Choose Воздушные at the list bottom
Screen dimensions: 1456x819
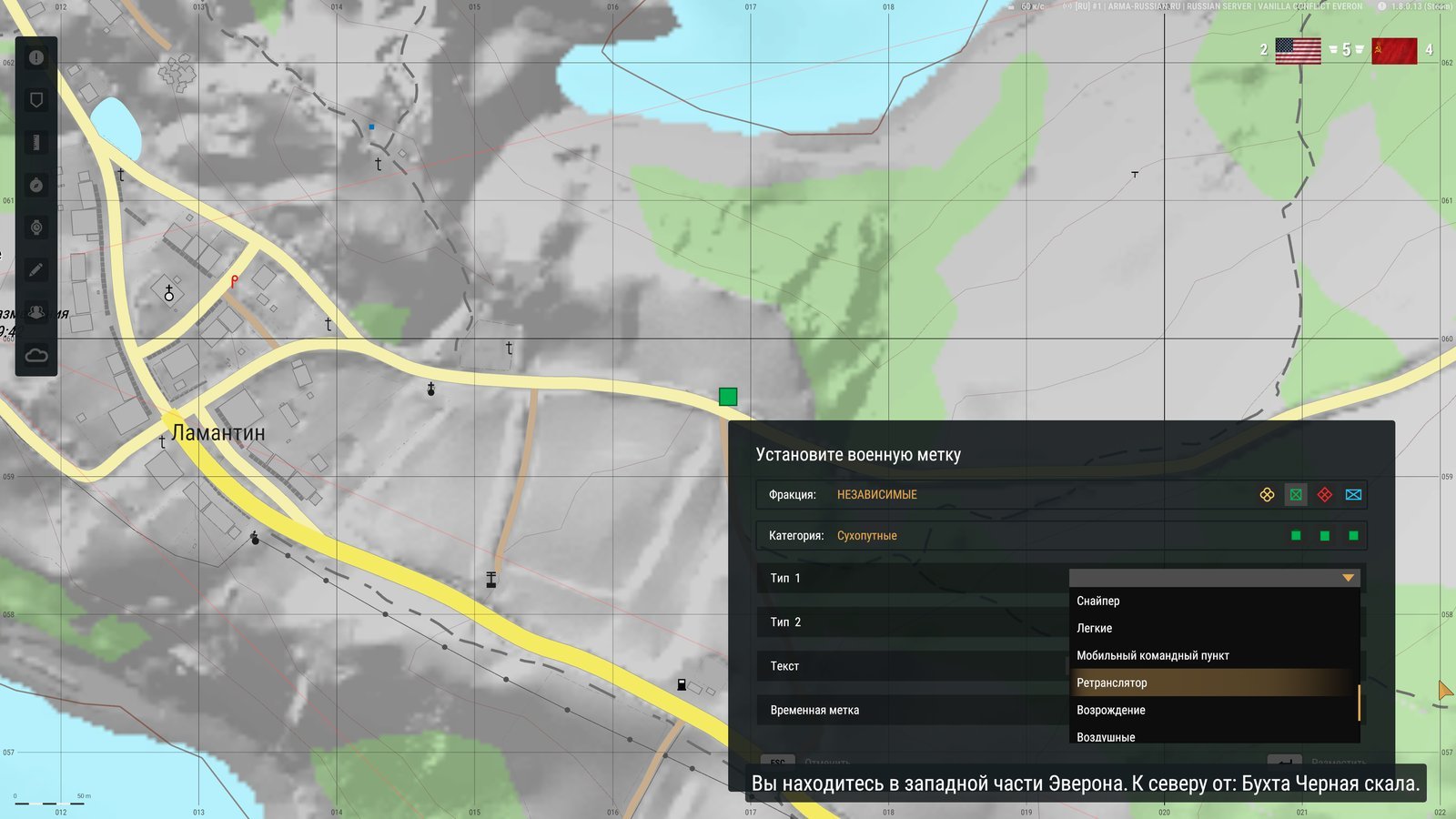point(1214,735)
